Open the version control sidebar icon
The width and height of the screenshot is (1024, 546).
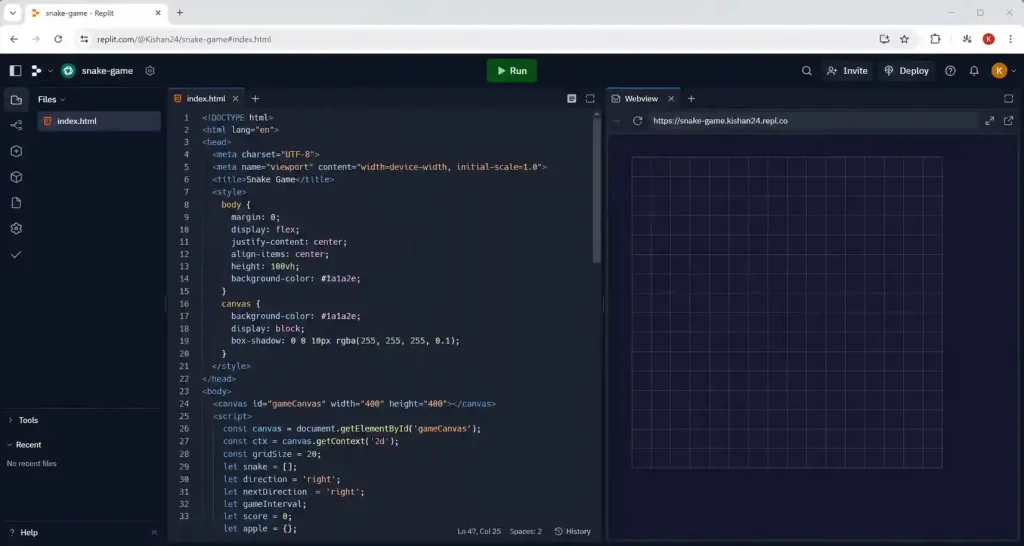click(x=16, y=125)
